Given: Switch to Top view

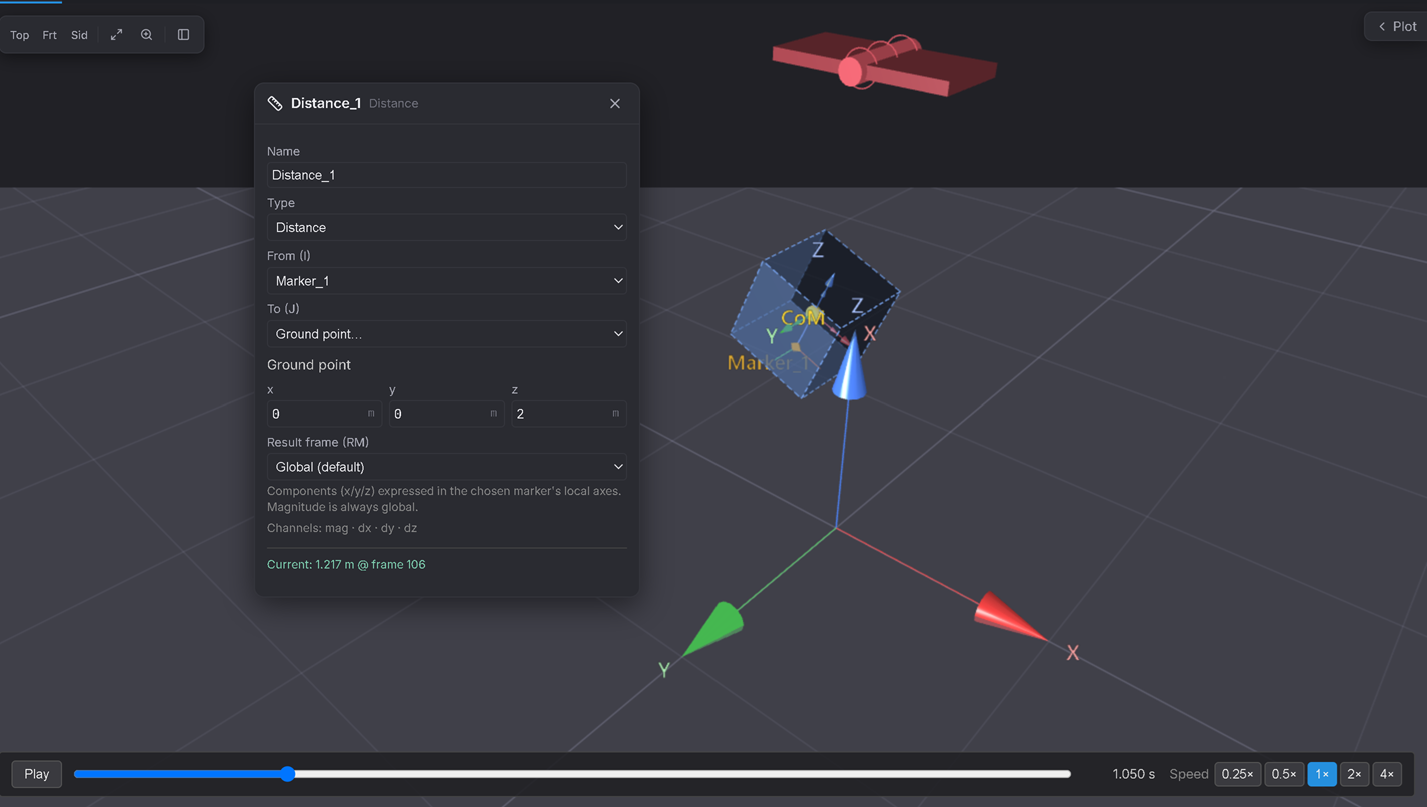Looking at the screenshot, I should click(x=20, y=35).
